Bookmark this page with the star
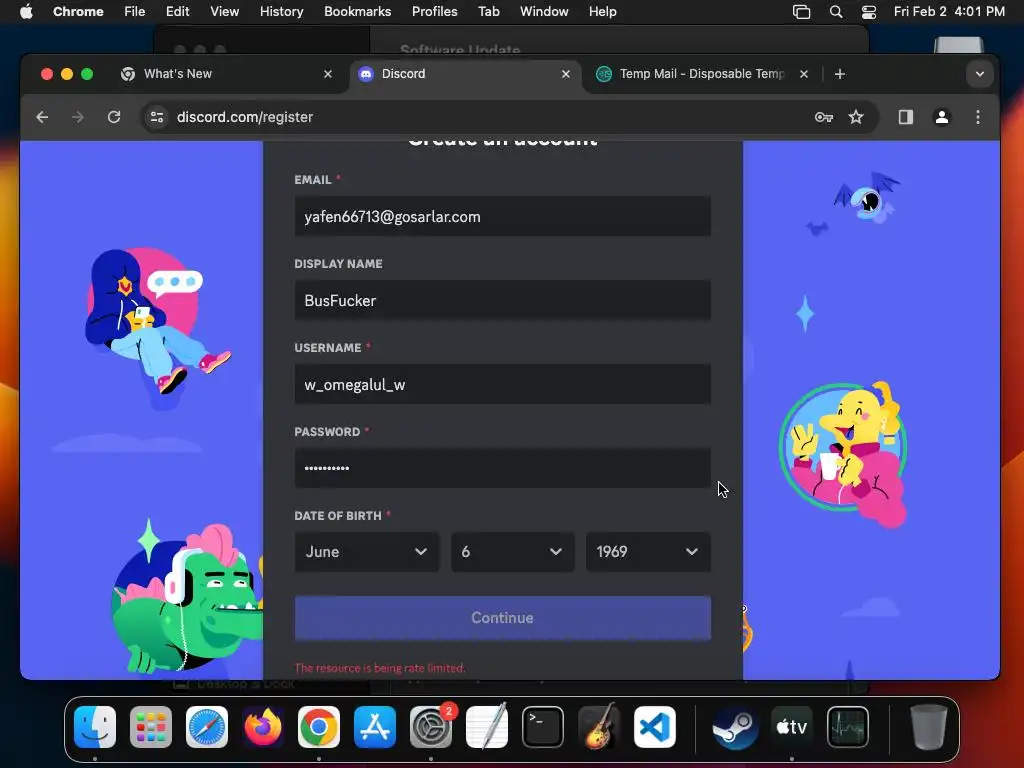 coord(856,117)
